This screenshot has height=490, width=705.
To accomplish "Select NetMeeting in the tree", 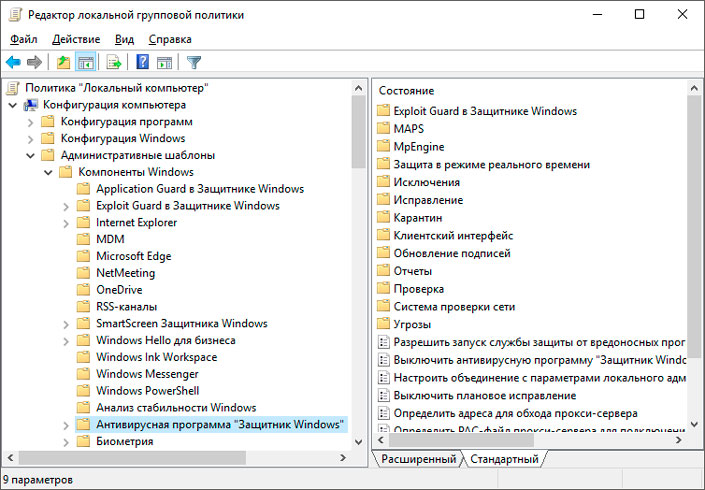I will coord(125,273).
